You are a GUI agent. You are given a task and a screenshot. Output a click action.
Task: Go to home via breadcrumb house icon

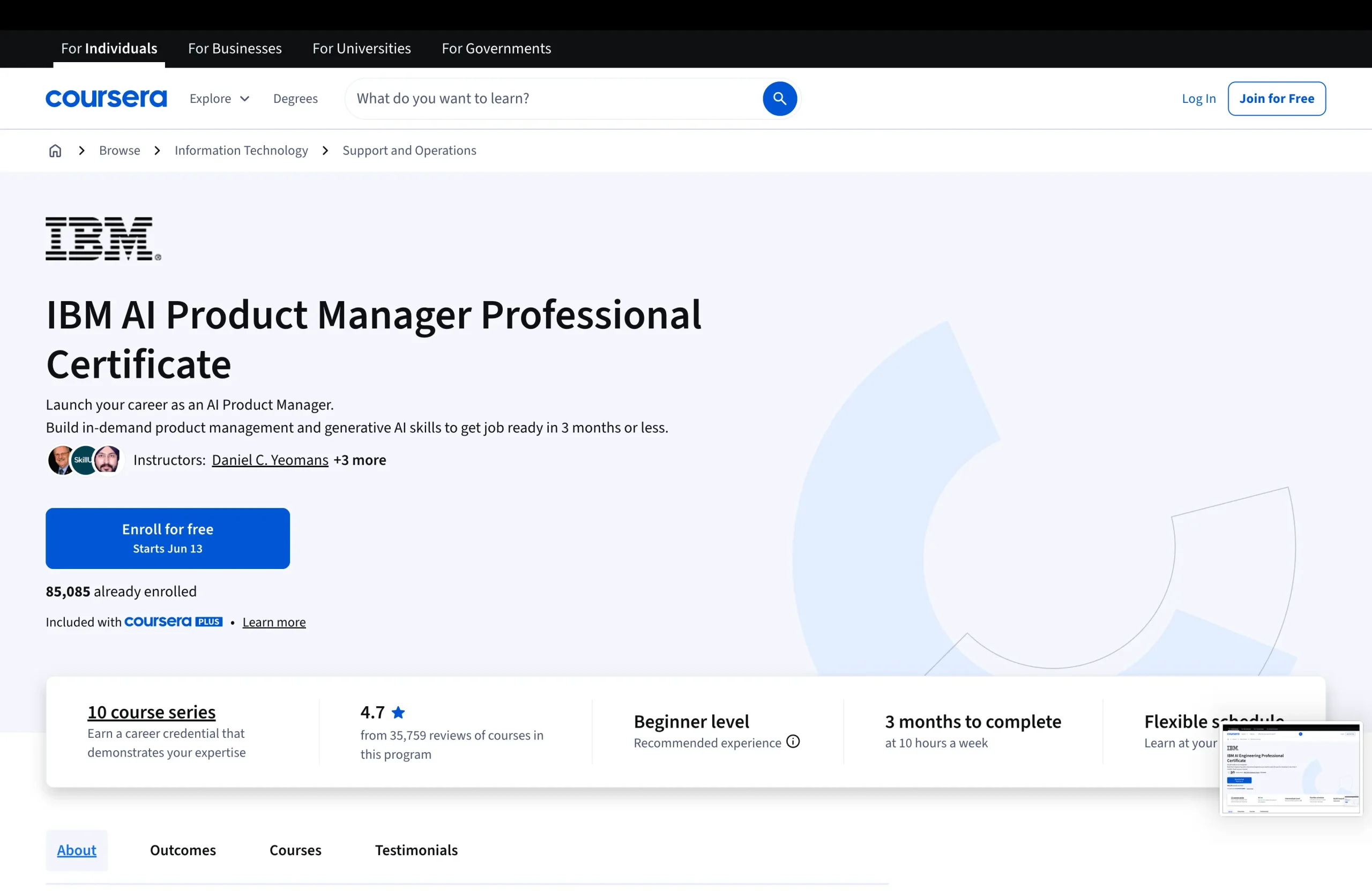click(55, 151)
